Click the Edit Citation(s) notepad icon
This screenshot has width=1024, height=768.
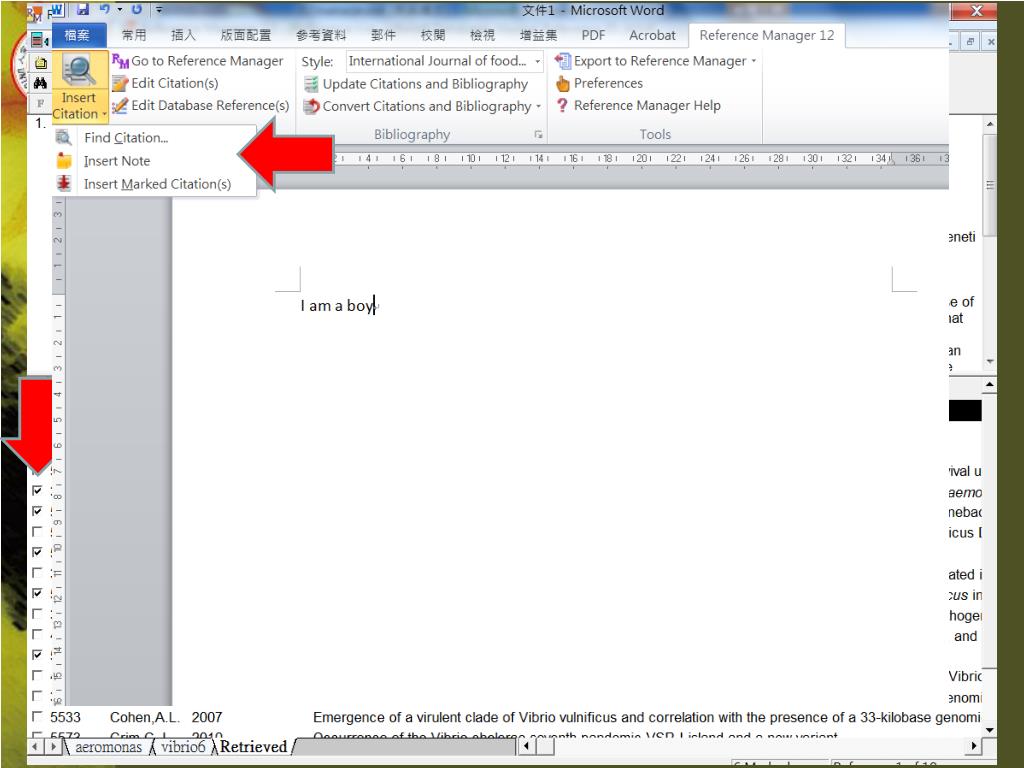click(120, 84)
